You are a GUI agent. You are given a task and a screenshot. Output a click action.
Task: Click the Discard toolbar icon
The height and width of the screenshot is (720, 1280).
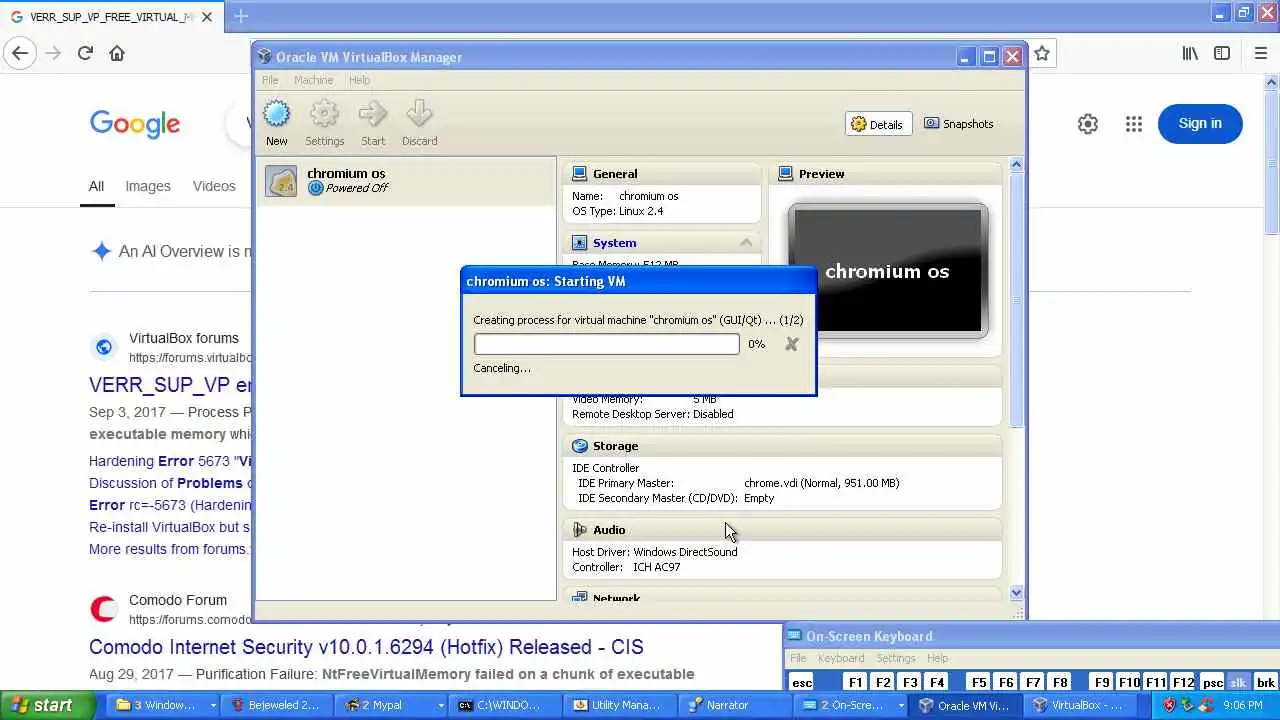pyautogui.click(x=419, y=113)
